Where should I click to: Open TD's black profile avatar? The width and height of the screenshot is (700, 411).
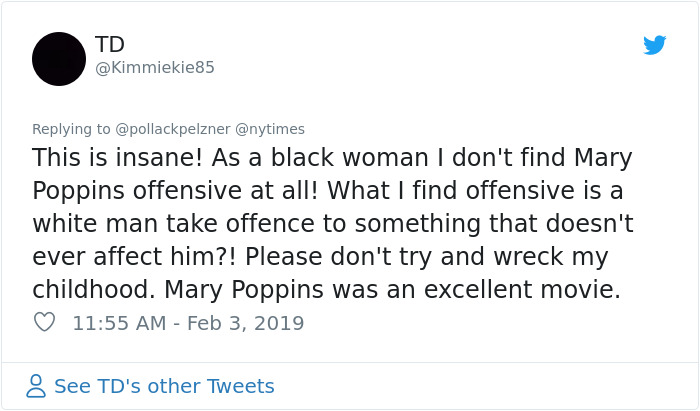(59, 58)
